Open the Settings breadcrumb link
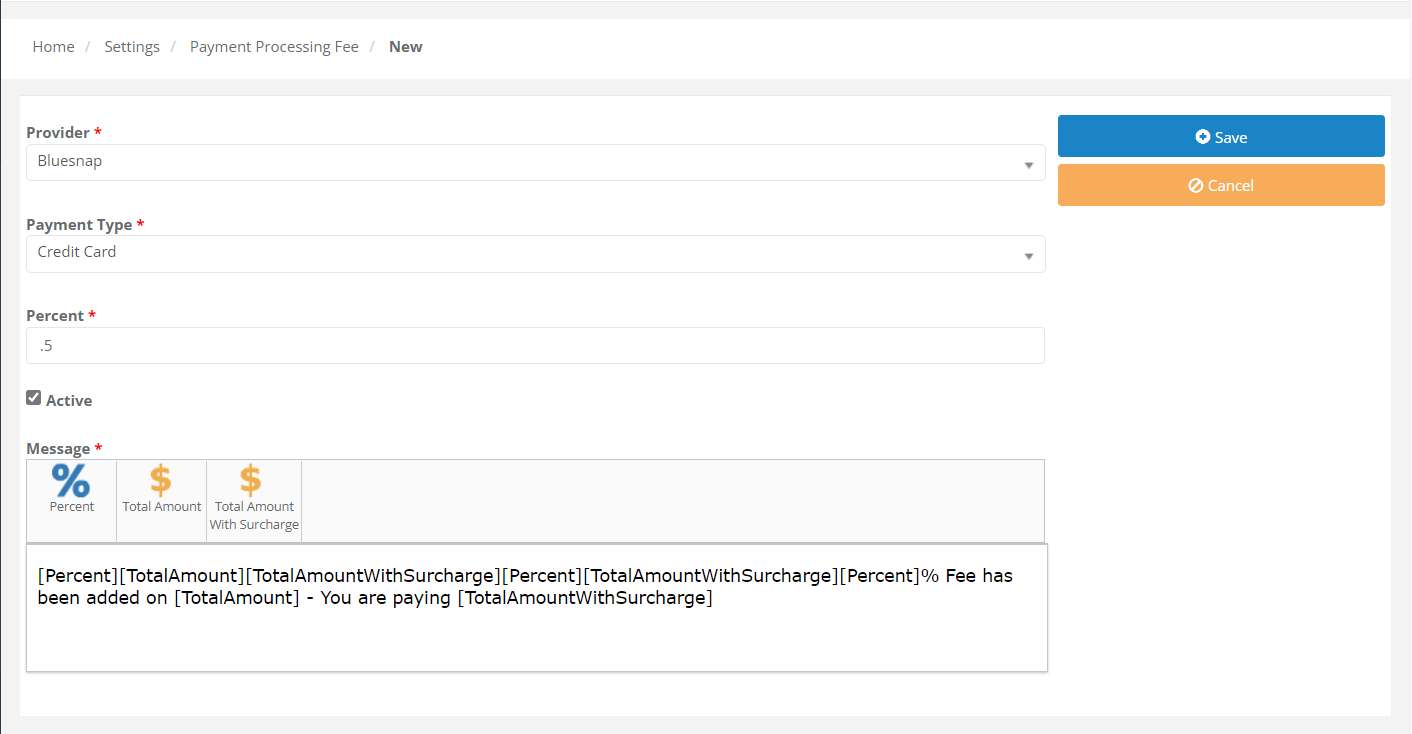Image resolution: width=1412 pixels, height=734 pixels. click(x=132, y=47)
